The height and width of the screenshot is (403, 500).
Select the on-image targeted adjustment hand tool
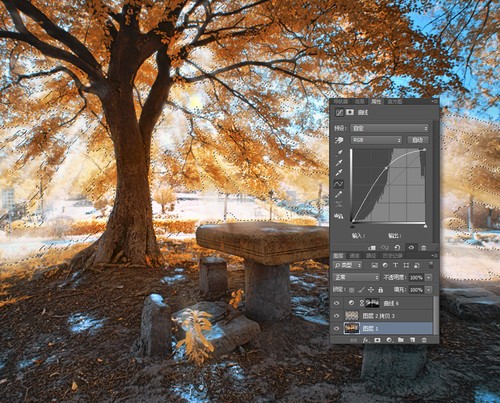coord(339,140)
